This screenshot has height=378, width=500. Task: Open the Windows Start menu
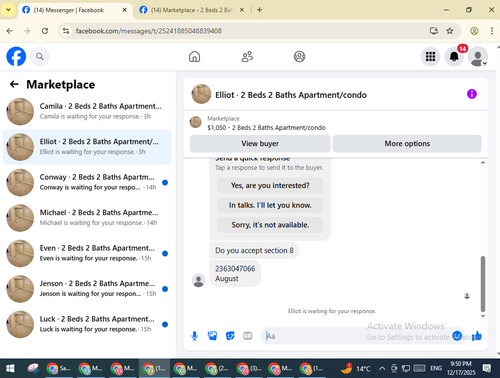(x=10, y=368)
